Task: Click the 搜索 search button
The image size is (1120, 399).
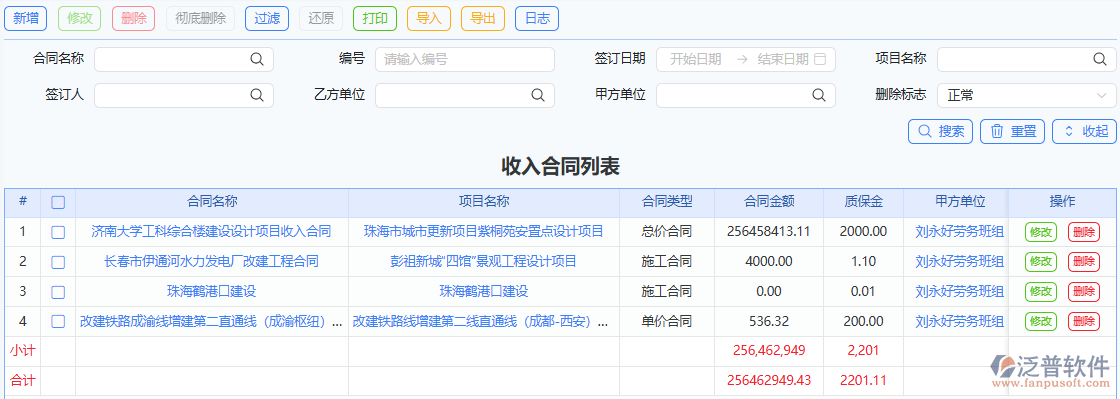Action: 940,131
